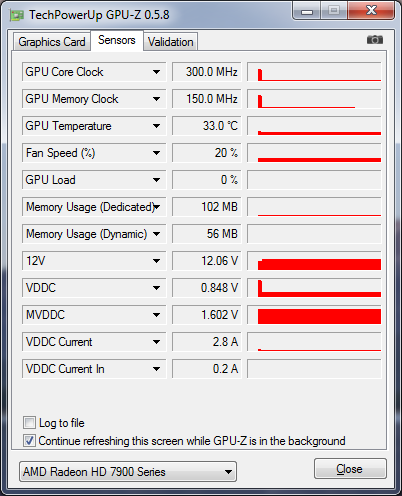Open the Fan Speed (%) dropdown
402x496 pixels.
pos(94,153)
